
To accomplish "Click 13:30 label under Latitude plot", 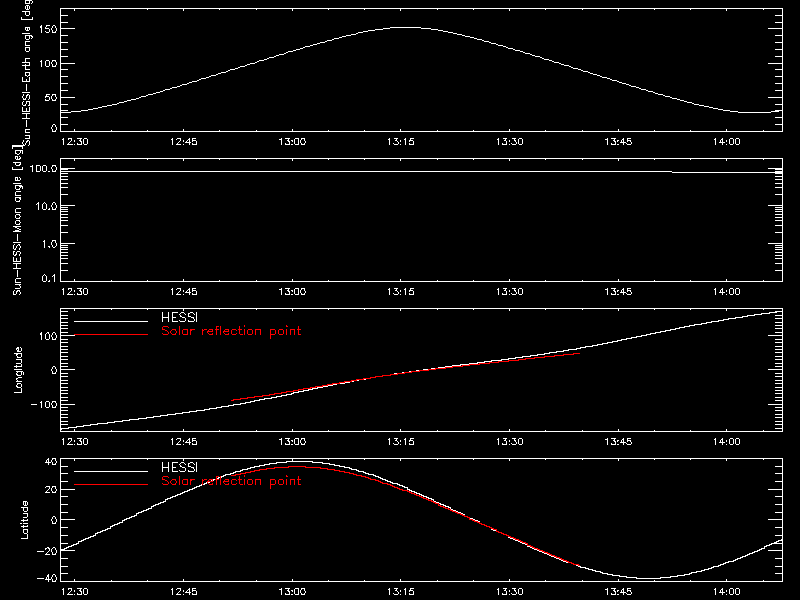I will (509, 592).
